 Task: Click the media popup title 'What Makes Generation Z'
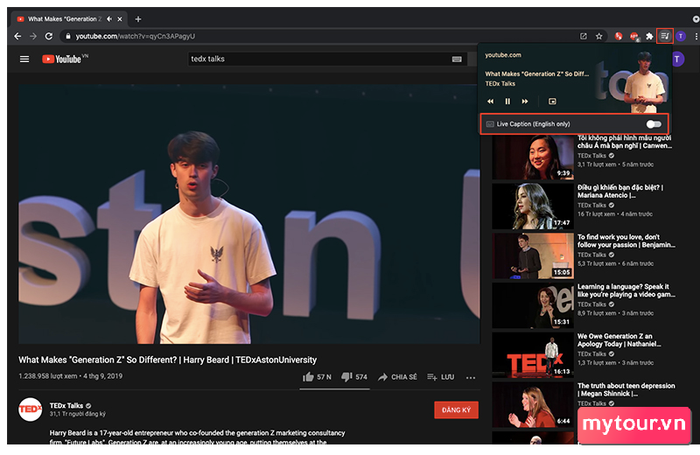pos(537,74)
